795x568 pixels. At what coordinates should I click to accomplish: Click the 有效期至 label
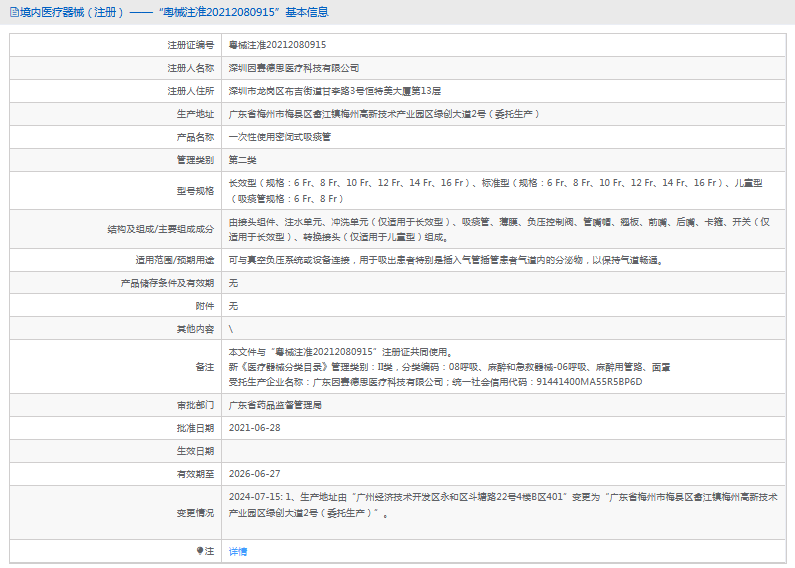click(195, 474)
